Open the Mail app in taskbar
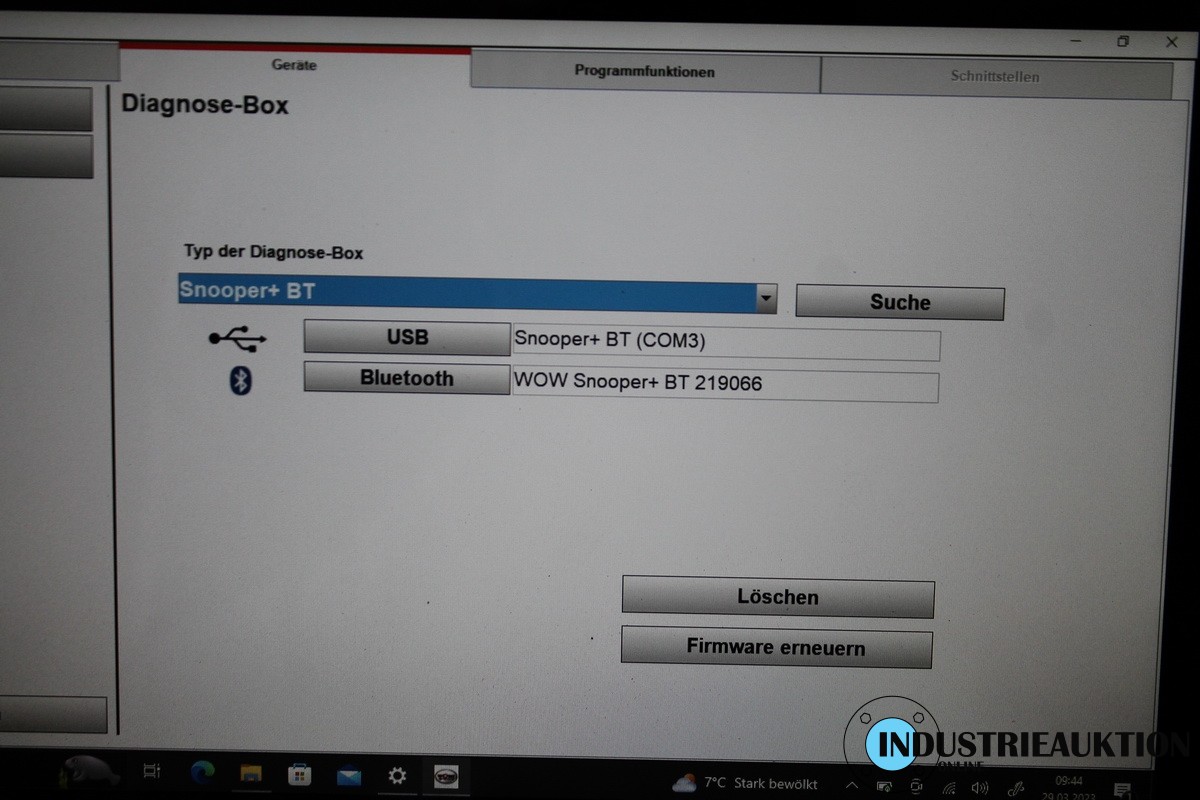 [x=348, y=775]
